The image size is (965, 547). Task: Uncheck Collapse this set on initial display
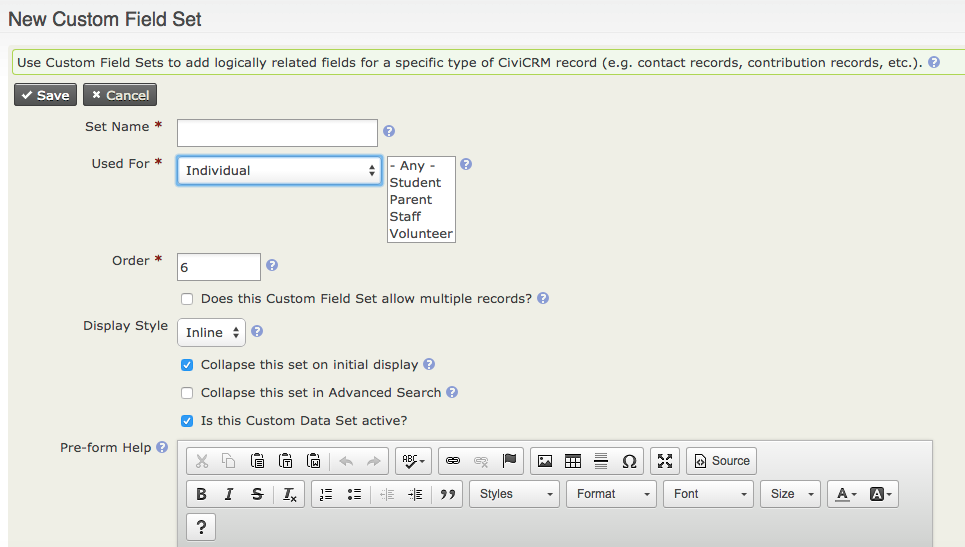point(187,365)
